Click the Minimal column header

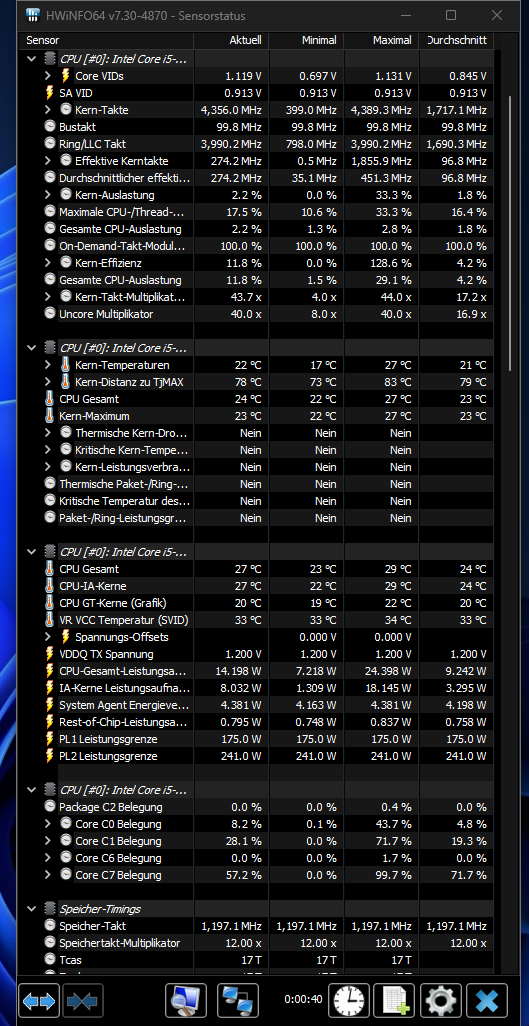point(306,41)
